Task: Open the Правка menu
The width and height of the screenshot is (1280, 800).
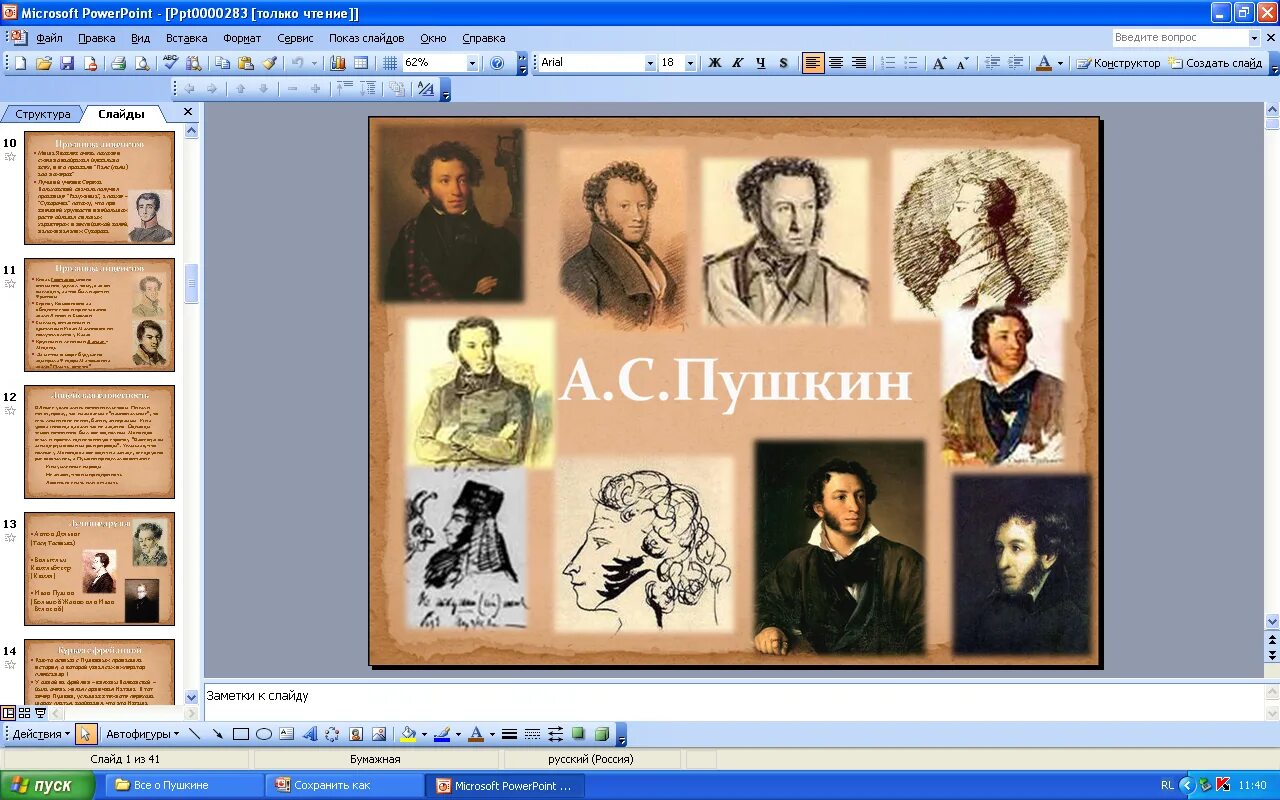Action: [97, 38]
